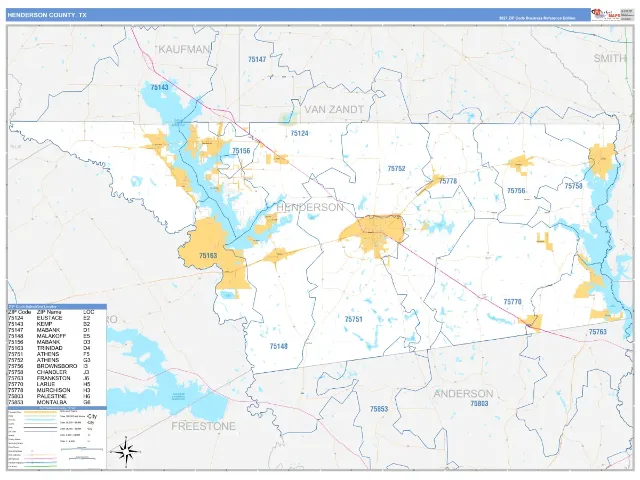Click the compass rose icon
Screen dimensions: 640x480
pyautogui.click(x=126, y=452)
